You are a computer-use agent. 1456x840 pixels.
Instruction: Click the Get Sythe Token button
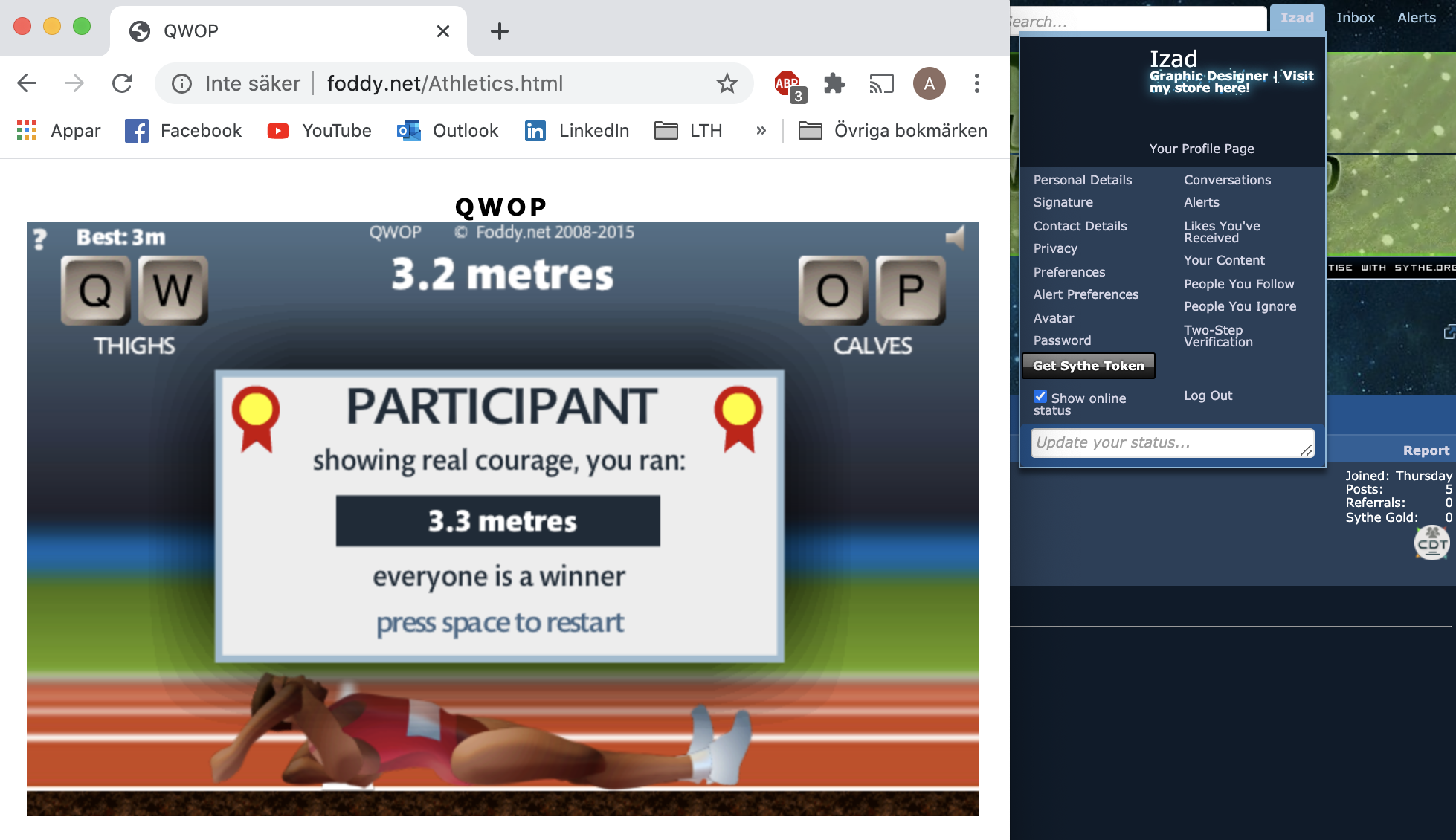[1089, 366]
